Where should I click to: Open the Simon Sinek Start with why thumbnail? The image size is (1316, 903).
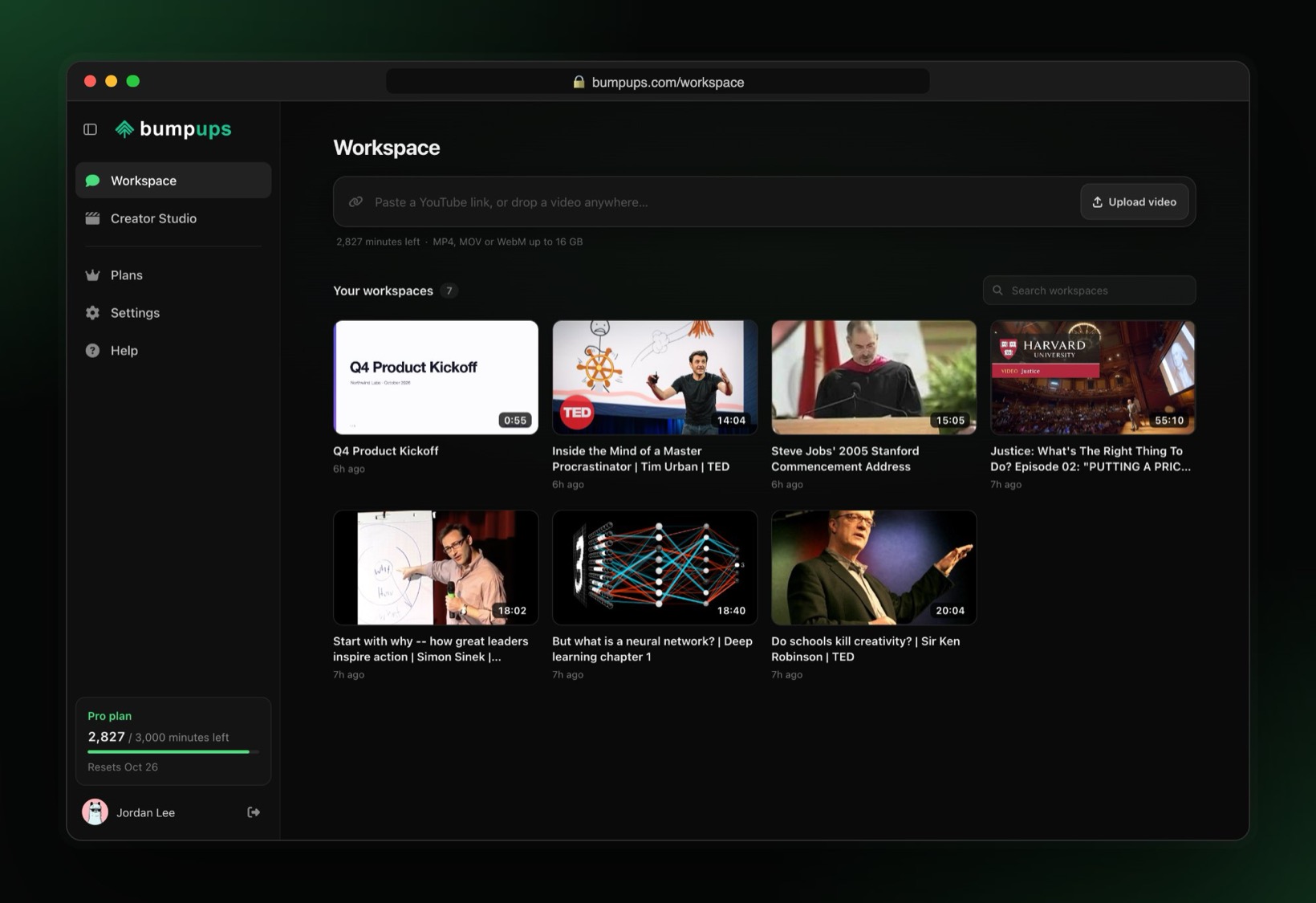point(436,567)
